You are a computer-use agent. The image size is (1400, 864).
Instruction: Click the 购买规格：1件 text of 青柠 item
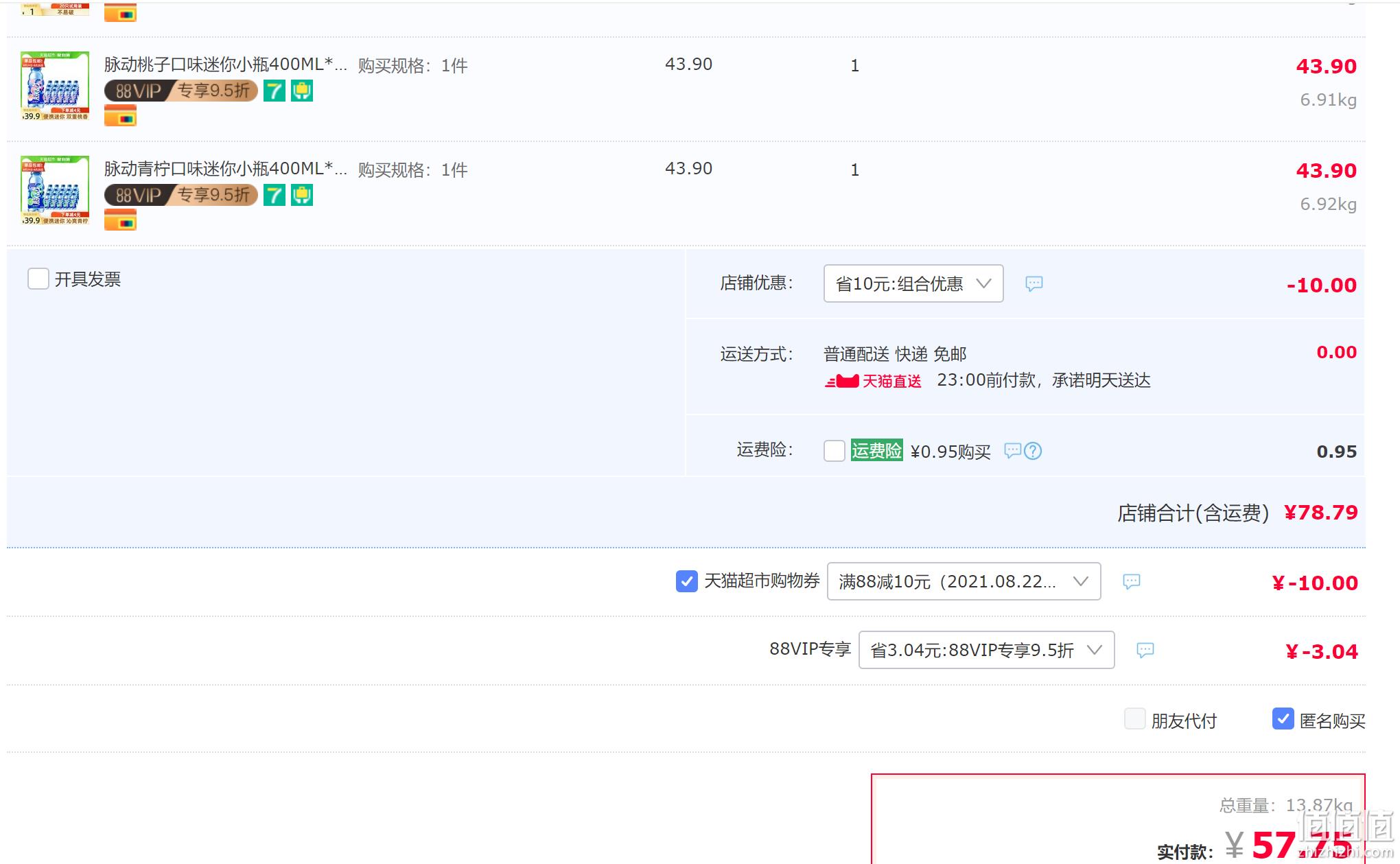click(412, 170)
